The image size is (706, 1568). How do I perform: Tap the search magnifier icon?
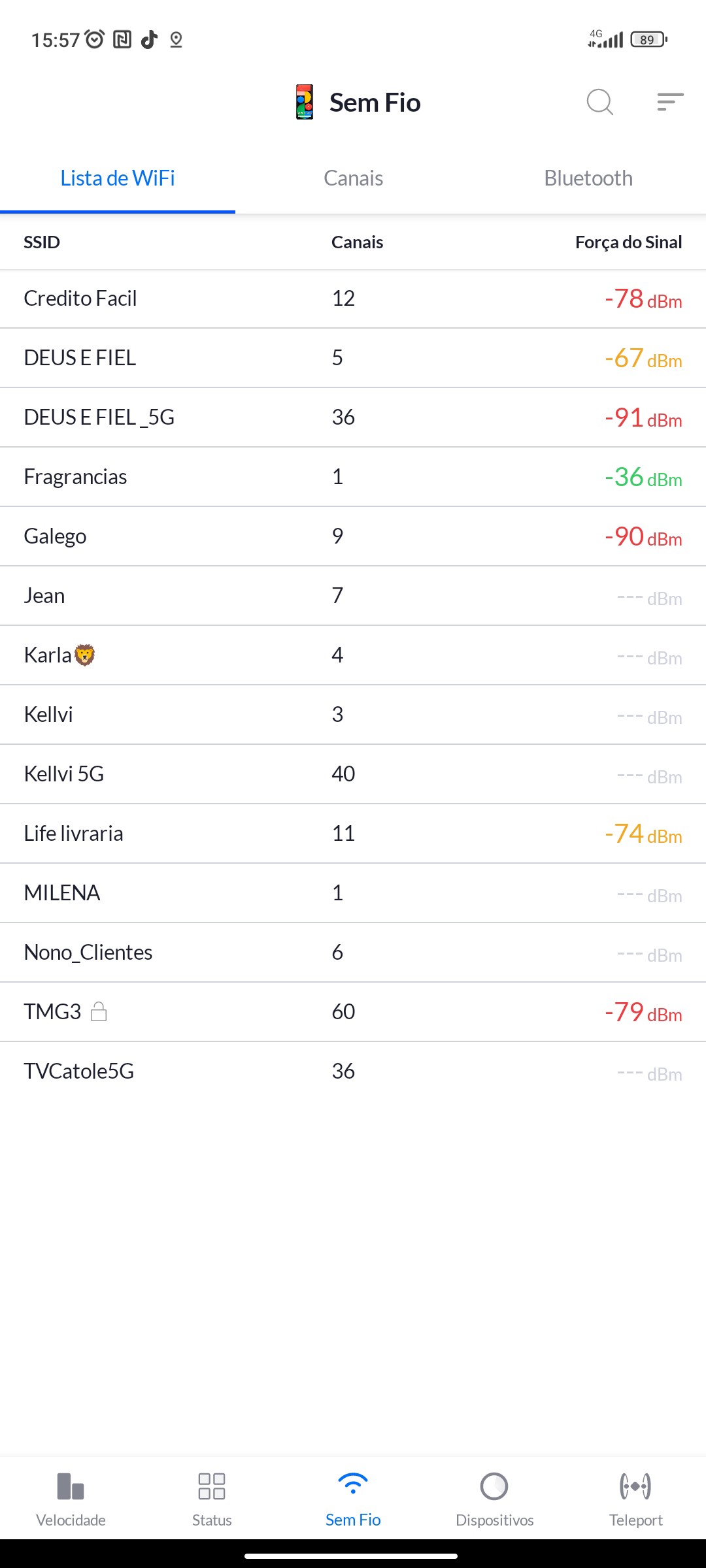tap(599, 102)
